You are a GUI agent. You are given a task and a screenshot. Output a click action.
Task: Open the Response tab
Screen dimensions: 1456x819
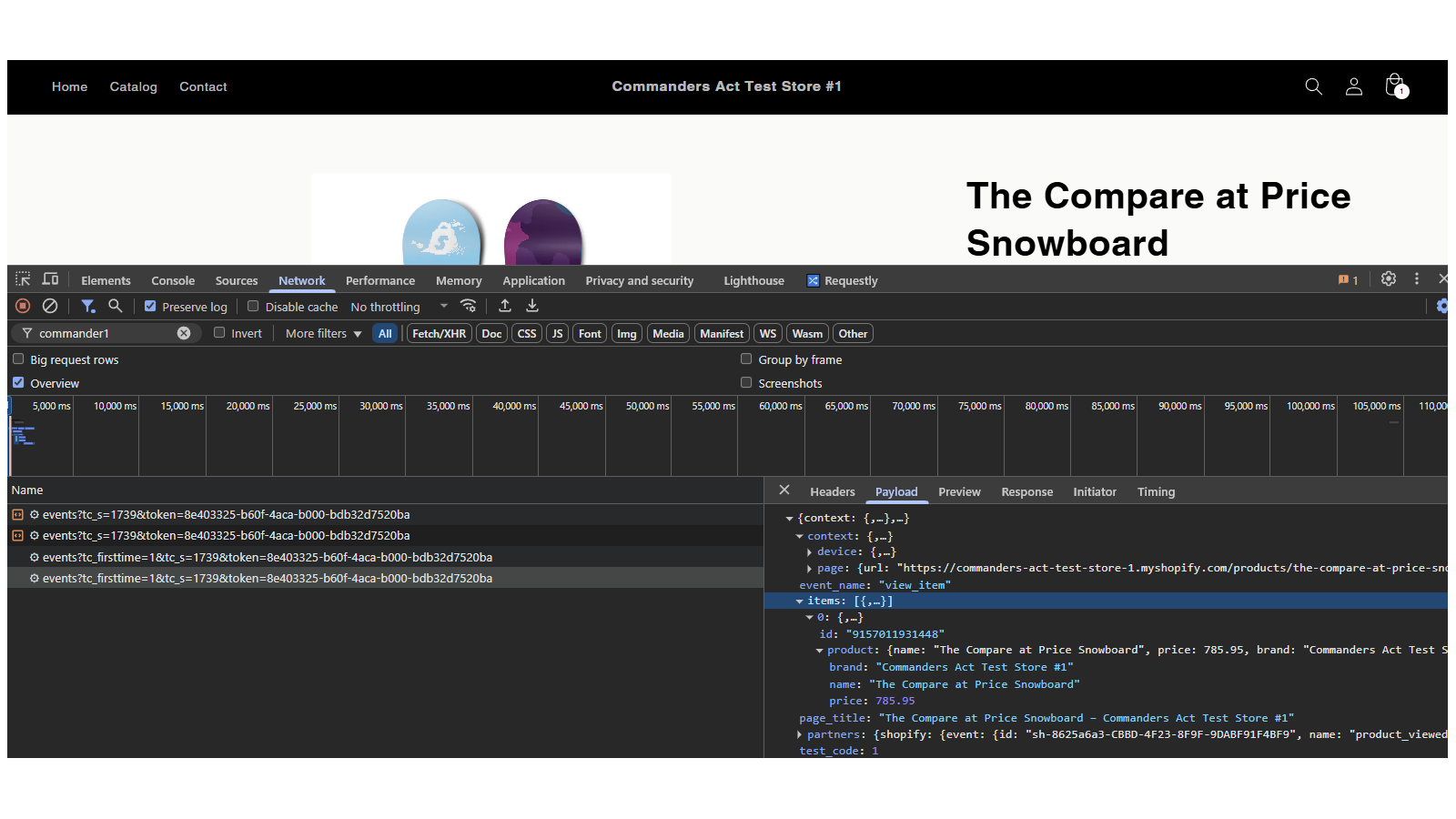click(x=1026, y=491)
